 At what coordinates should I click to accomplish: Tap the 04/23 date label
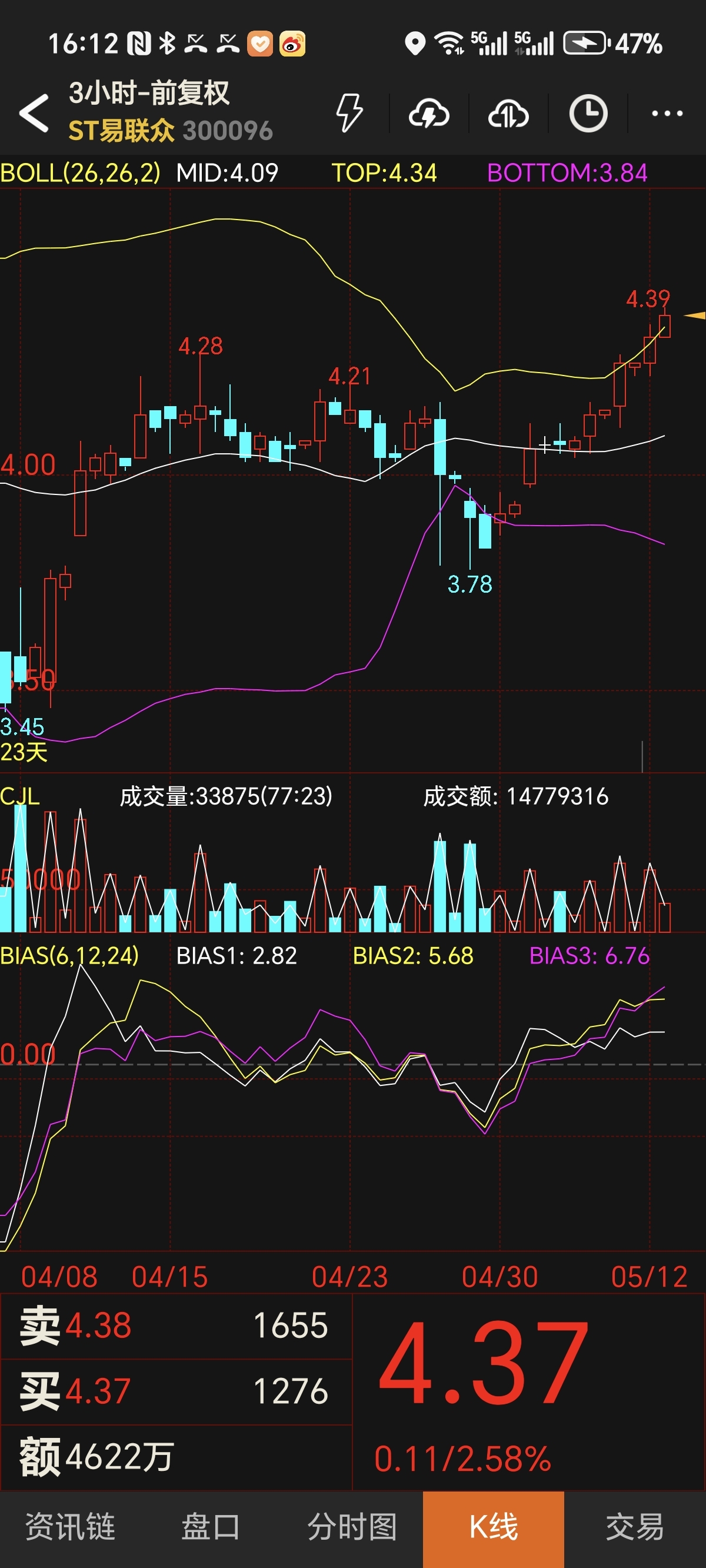[x=350, y=1277]
